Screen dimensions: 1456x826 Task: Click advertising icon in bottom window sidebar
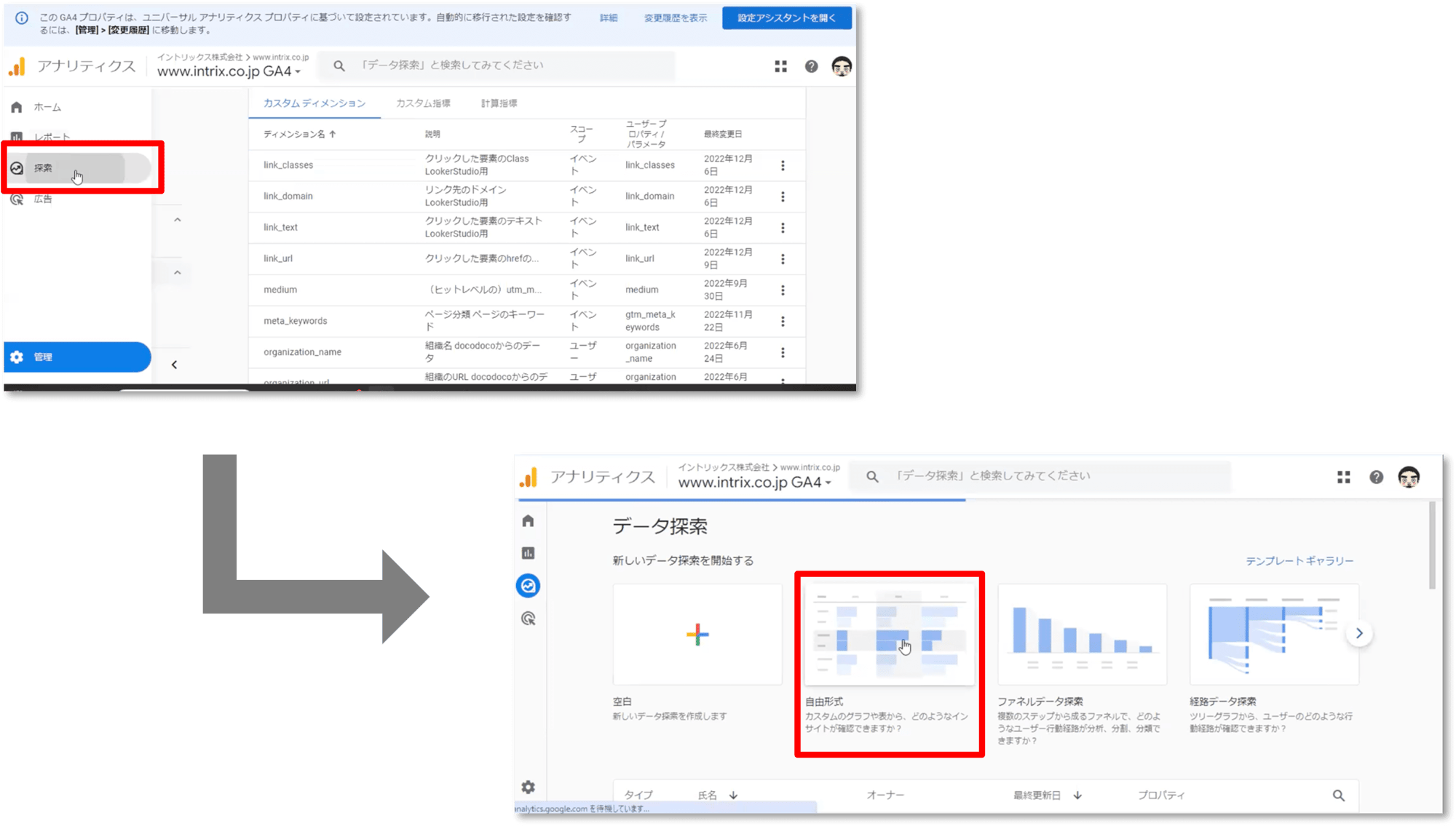tap(529, 619)
